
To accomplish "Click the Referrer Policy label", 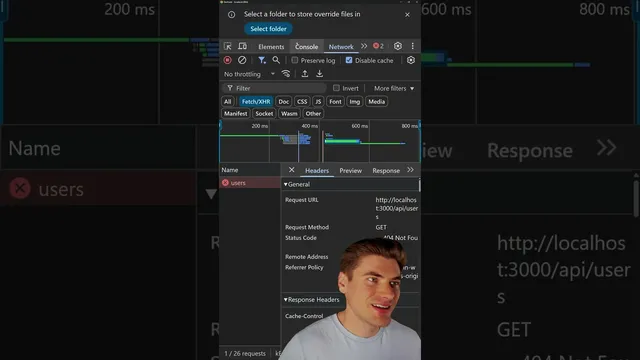I will (x=304, y=267).
